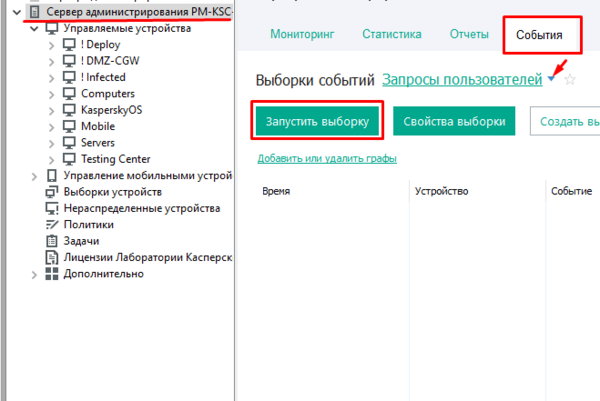The width and height of the screenshot is (600, 401).
Task: Click the favorites star next to Запросы пользователей
Action: (570, 80)
